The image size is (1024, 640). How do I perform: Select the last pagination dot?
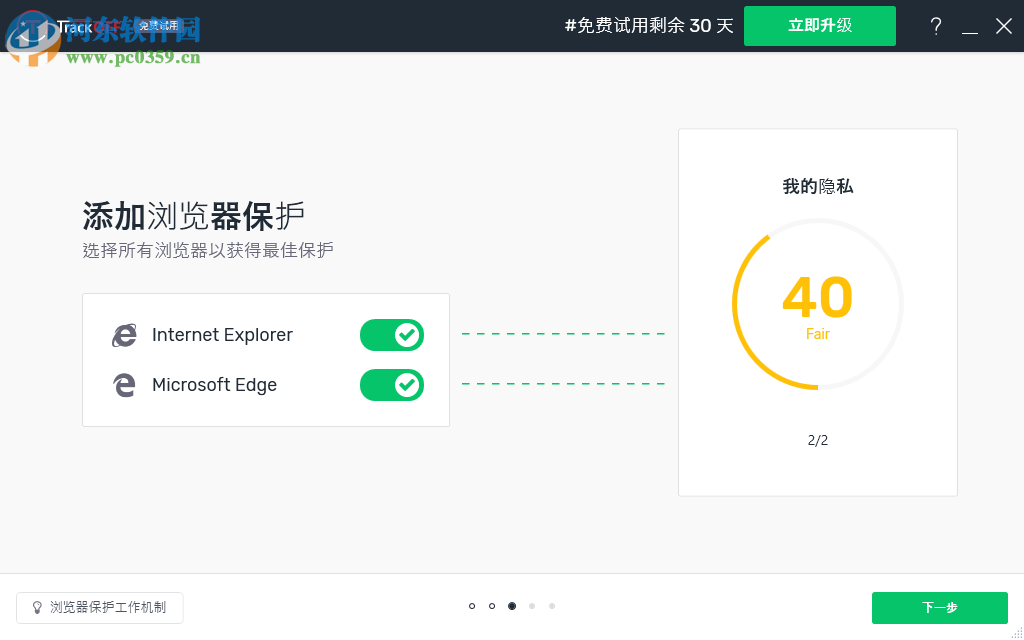(x=552, y=606)
